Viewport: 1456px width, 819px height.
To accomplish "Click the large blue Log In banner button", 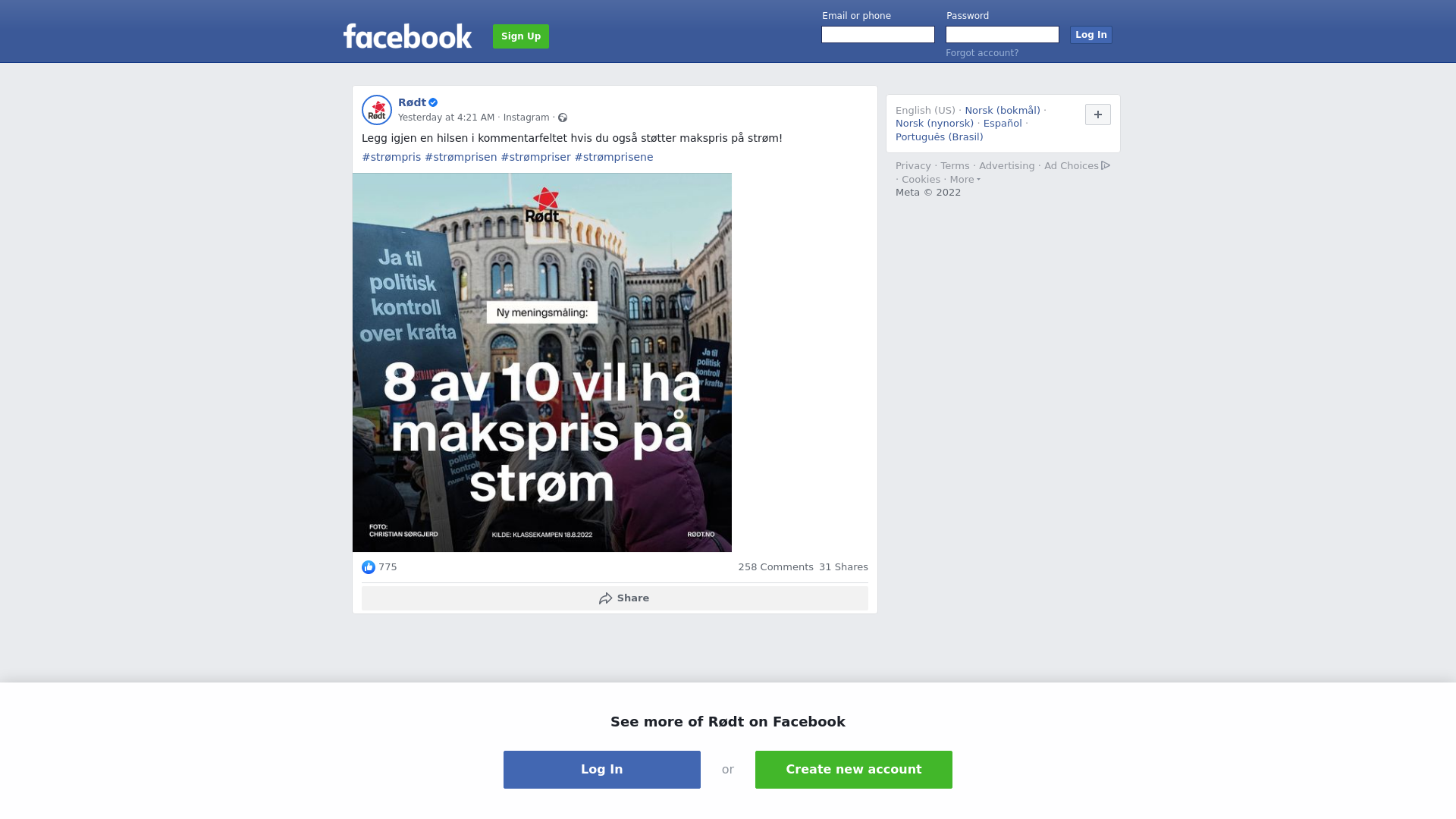I will (x=602, y=770).
